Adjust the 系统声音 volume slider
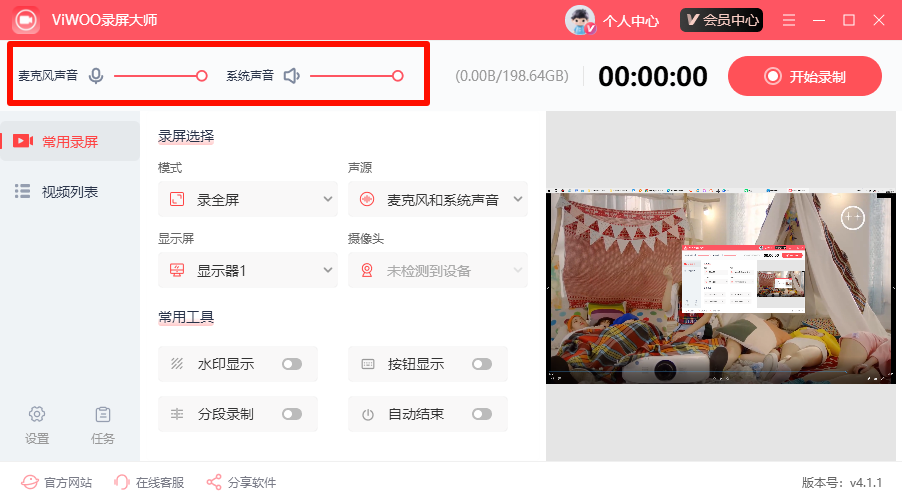902x502 pixels. click(357, 76)
